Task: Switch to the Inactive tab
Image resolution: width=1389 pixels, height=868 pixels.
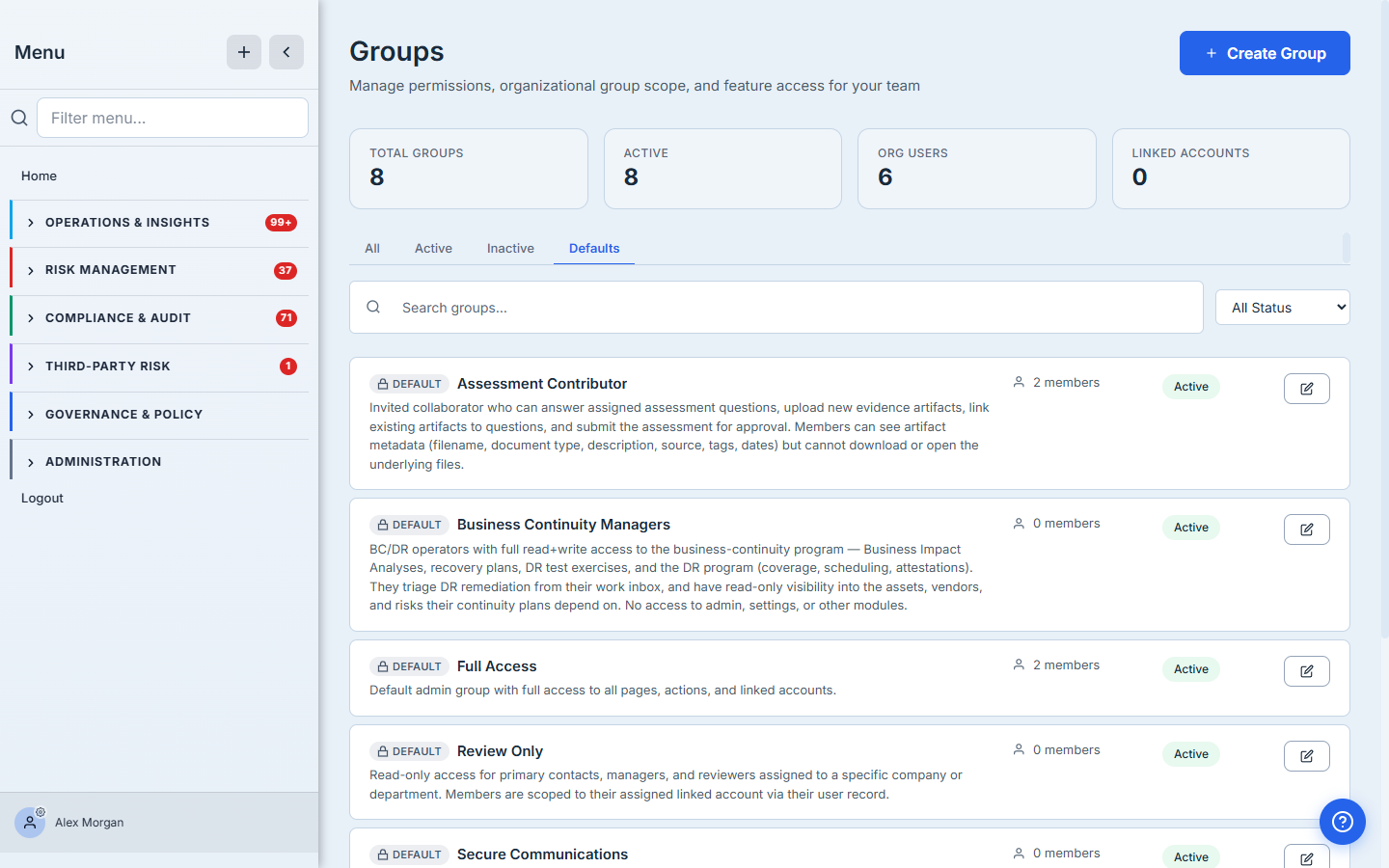Action: tap(510, 248)
